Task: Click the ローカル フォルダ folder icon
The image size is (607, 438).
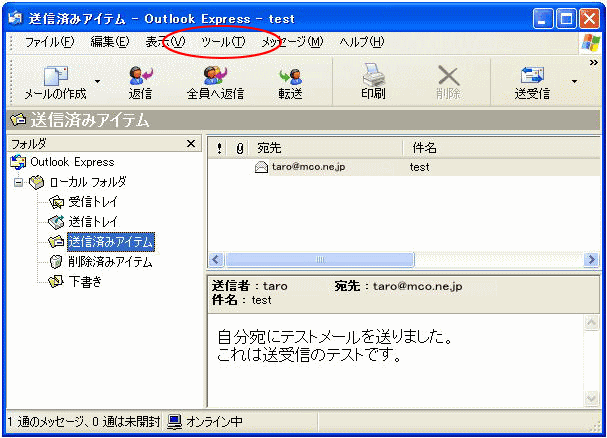Action: (37, 182)
